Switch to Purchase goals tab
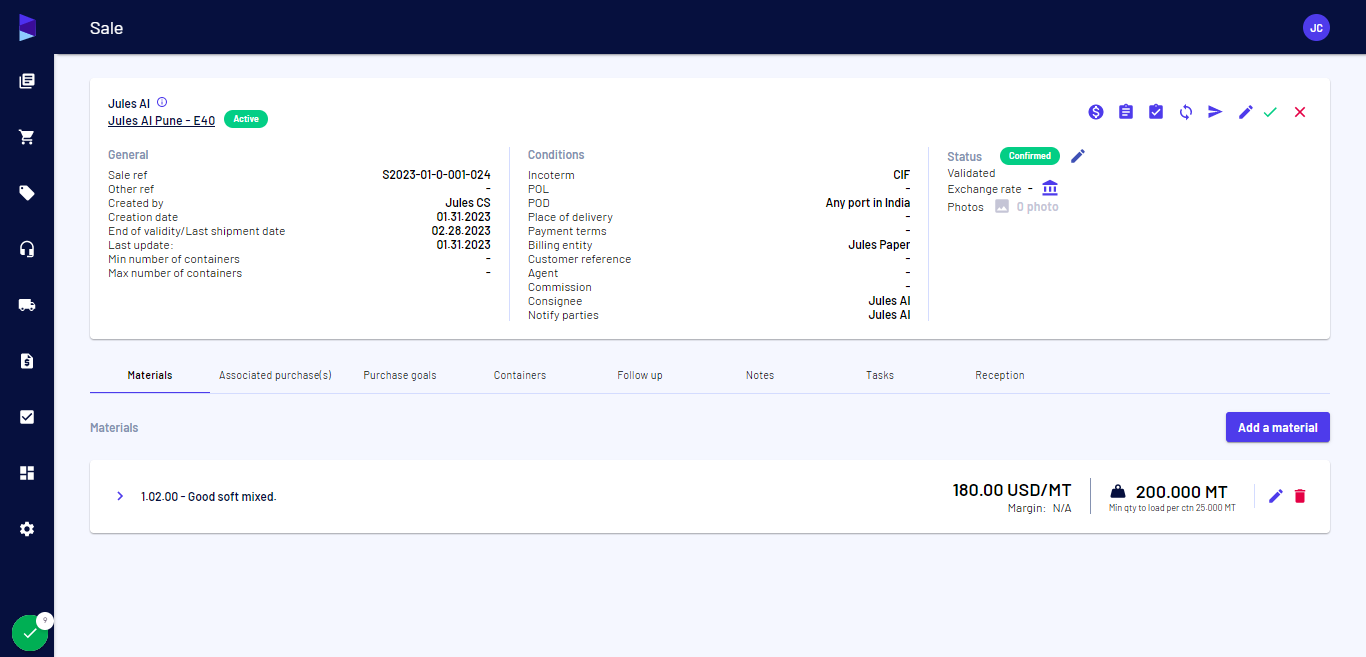 tap(400, 375)
